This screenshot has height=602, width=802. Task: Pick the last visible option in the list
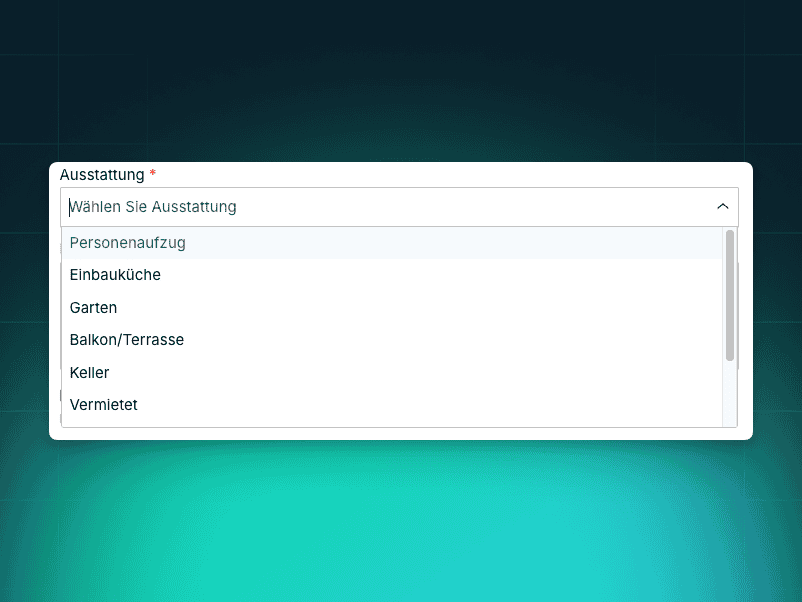pos(104,405)
